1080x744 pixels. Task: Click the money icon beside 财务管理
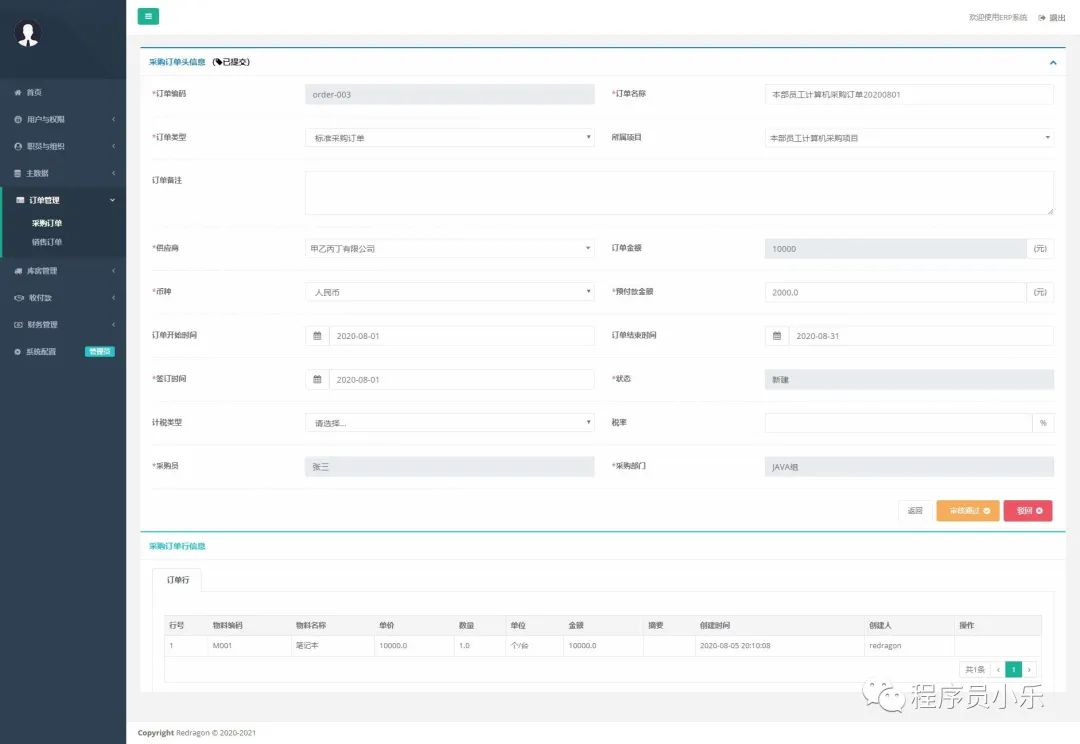(19, 324)
